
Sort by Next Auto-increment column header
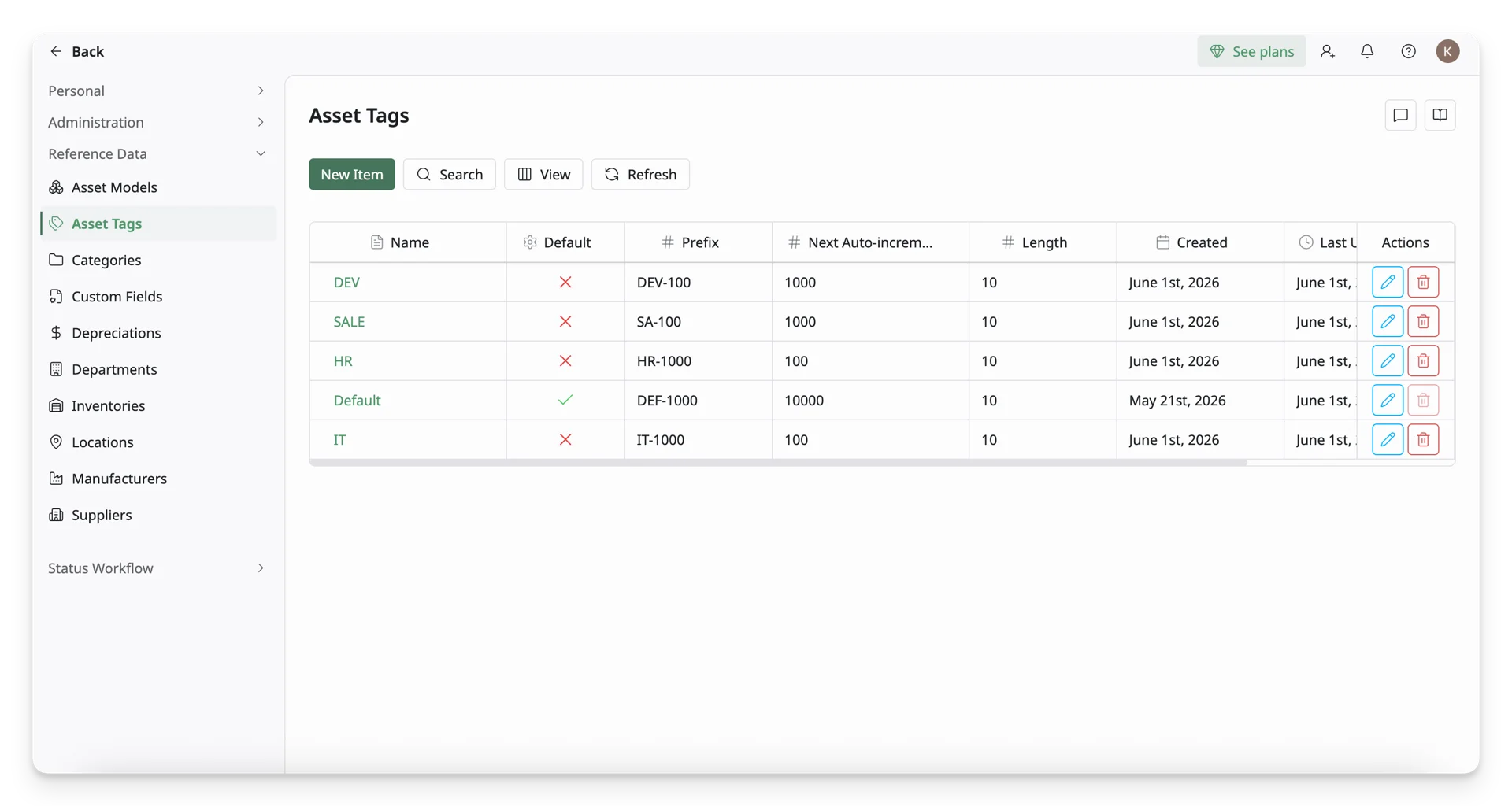point(870,242)
